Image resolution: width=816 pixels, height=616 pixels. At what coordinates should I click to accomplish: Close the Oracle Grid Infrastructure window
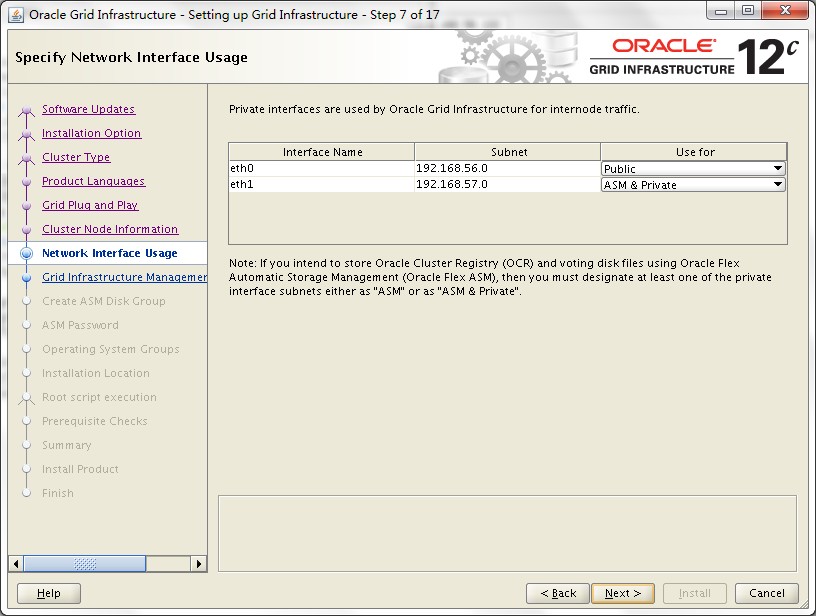point(785,11)
